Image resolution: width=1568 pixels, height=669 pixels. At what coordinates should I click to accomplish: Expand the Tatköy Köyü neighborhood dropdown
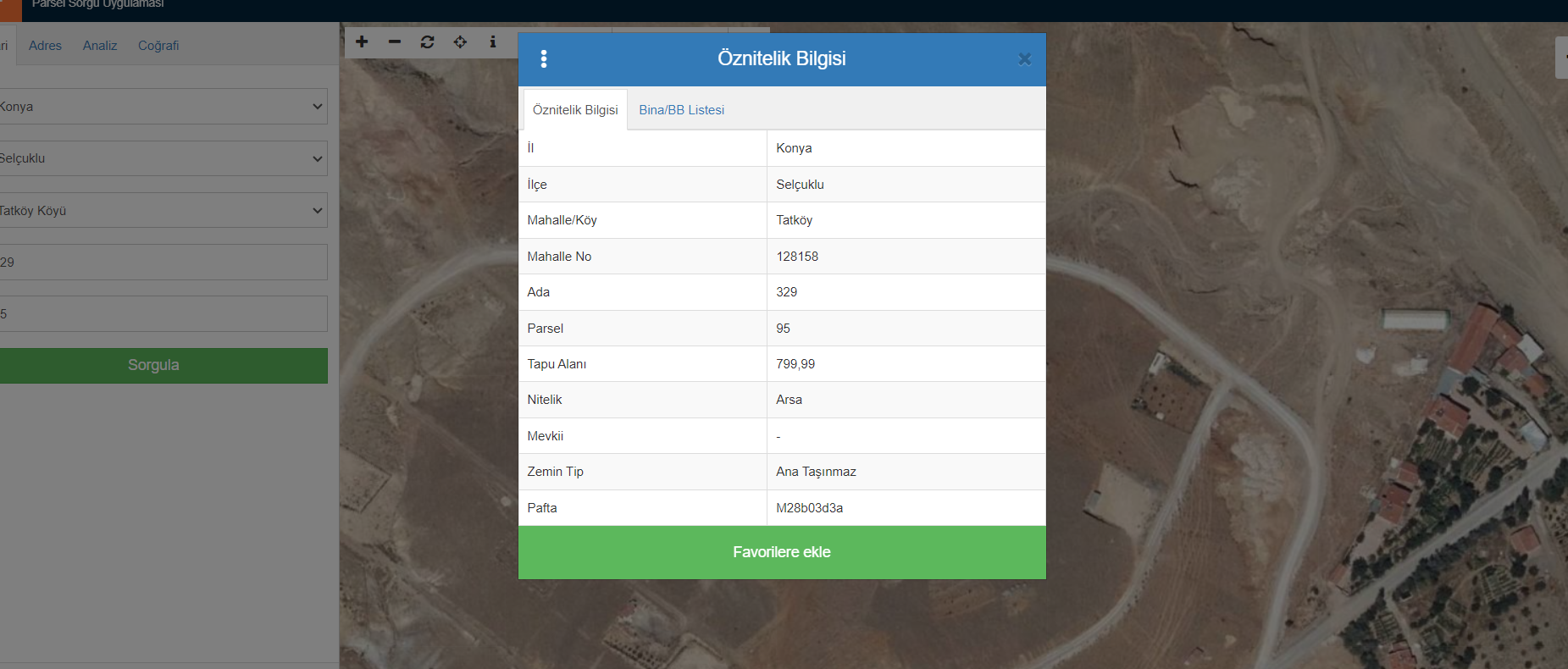[x=163, y=210]
